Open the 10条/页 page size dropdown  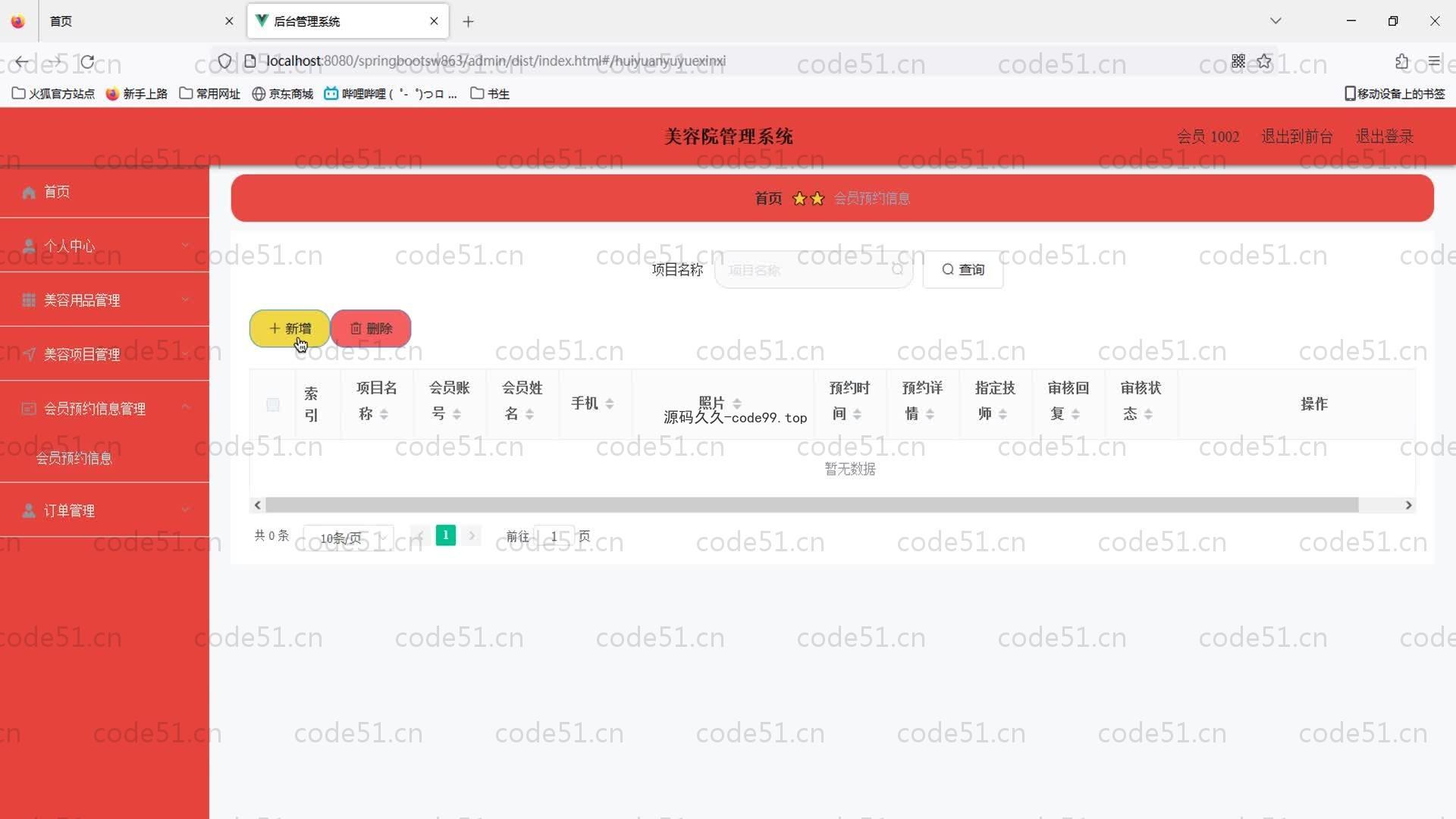pyautogui.click(x=348, y=538)
